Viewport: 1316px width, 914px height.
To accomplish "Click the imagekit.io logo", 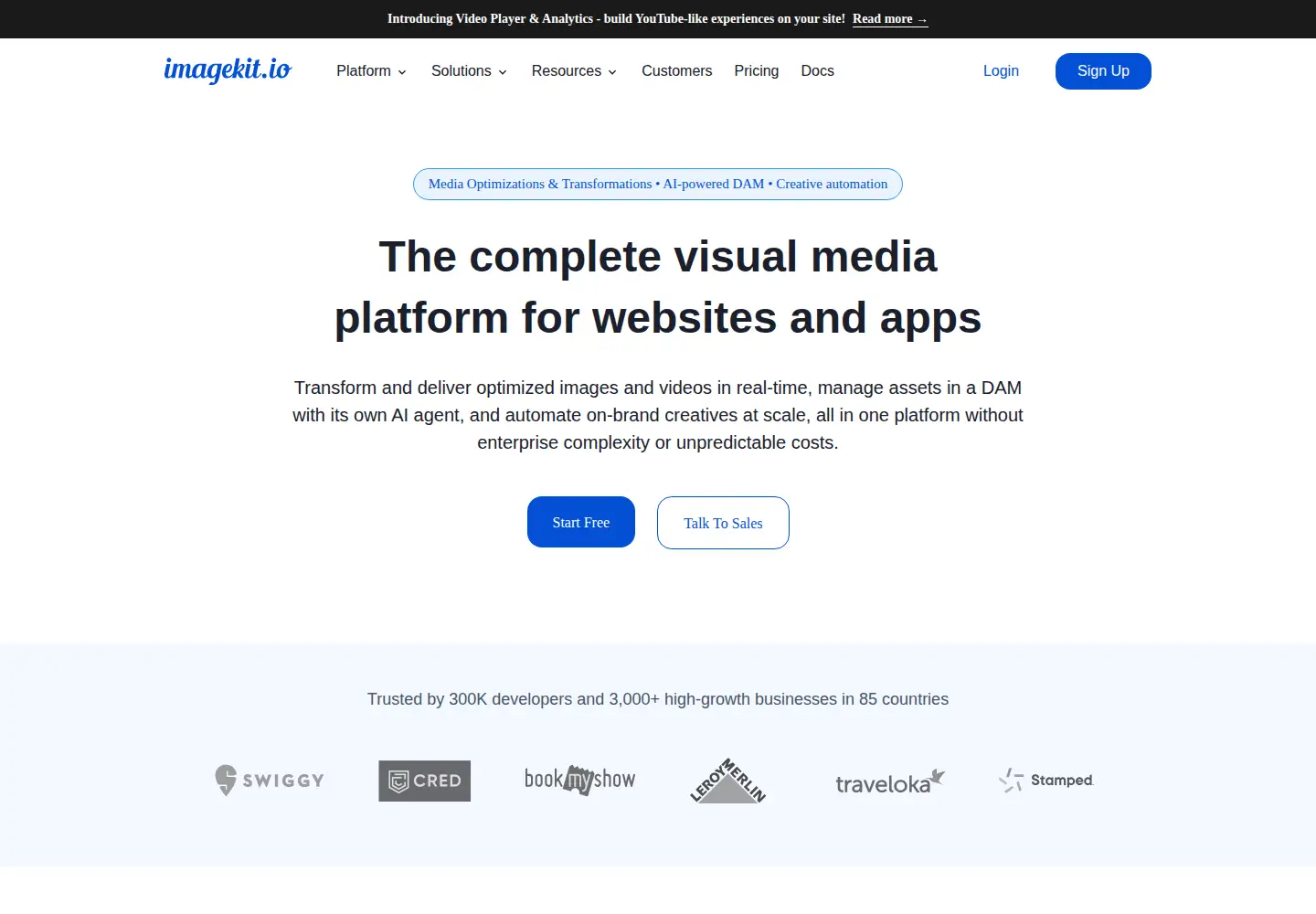I will (x=228, y=69).
